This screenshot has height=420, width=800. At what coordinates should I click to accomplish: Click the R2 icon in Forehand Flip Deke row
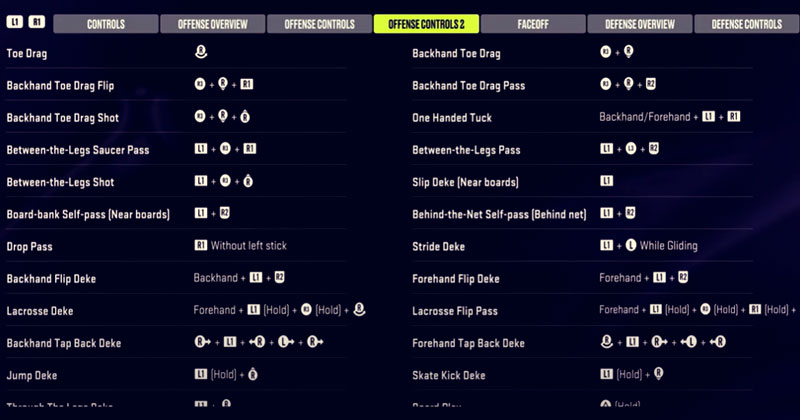tap(683, 277)
